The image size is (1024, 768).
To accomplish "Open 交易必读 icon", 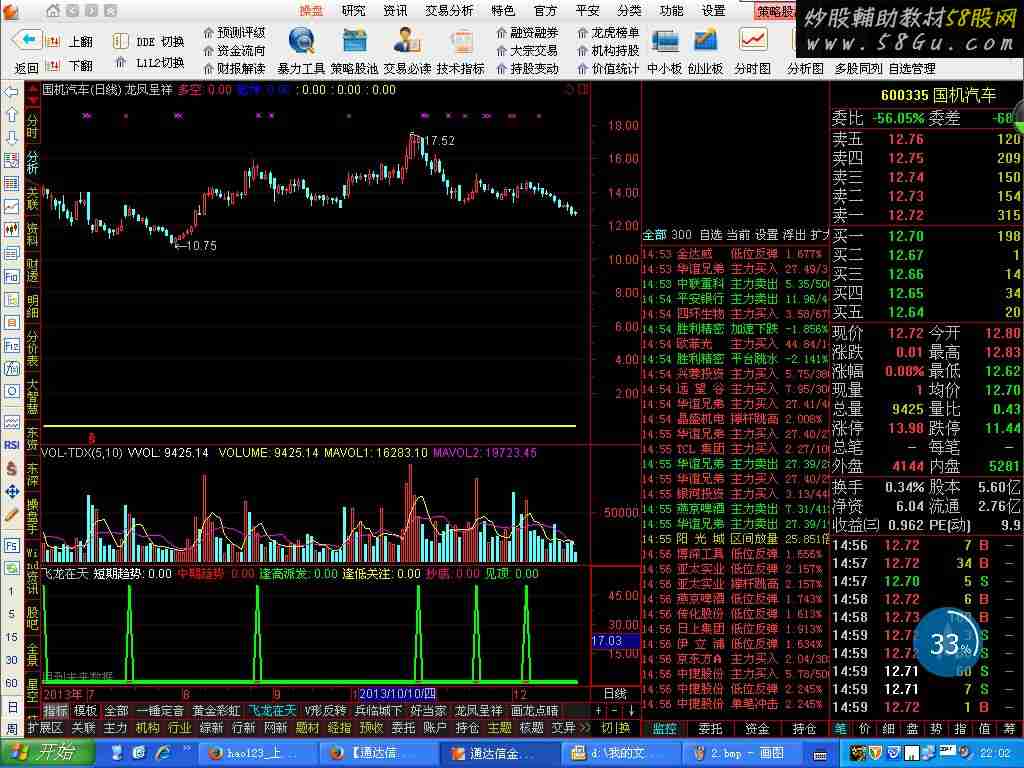I will coord(407,42).
